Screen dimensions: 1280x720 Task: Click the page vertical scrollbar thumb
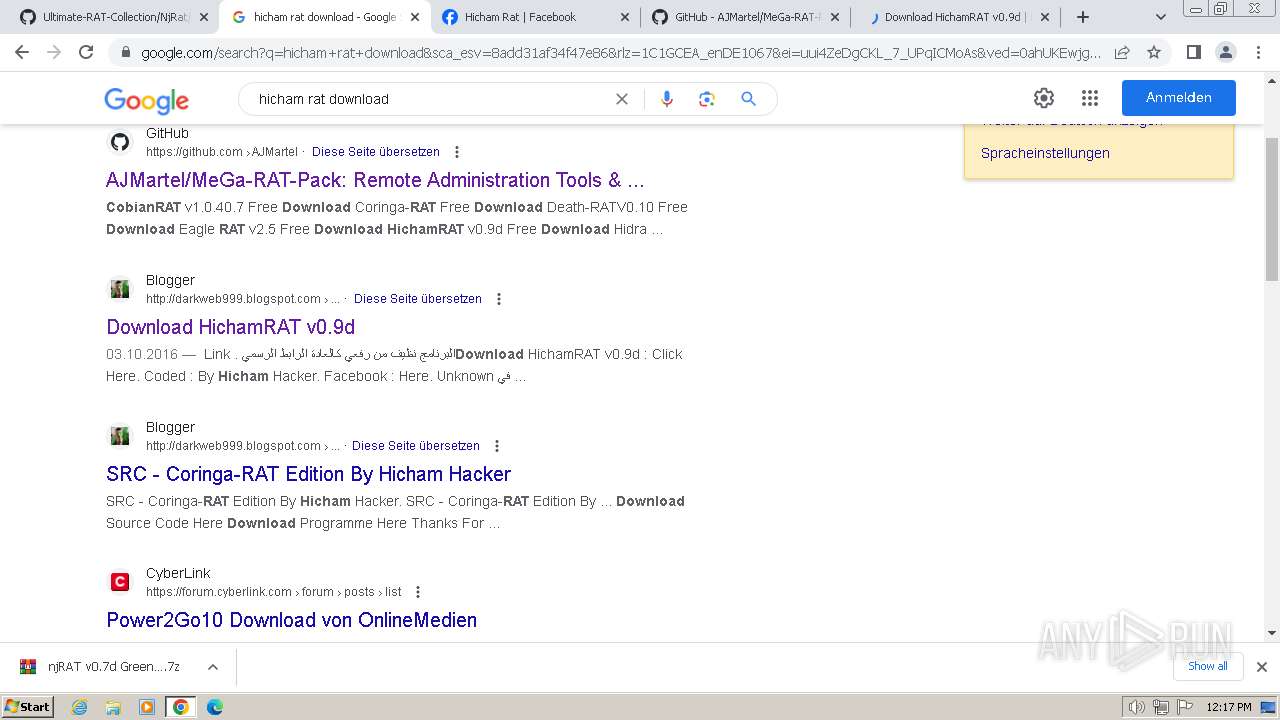point(1271,210)
